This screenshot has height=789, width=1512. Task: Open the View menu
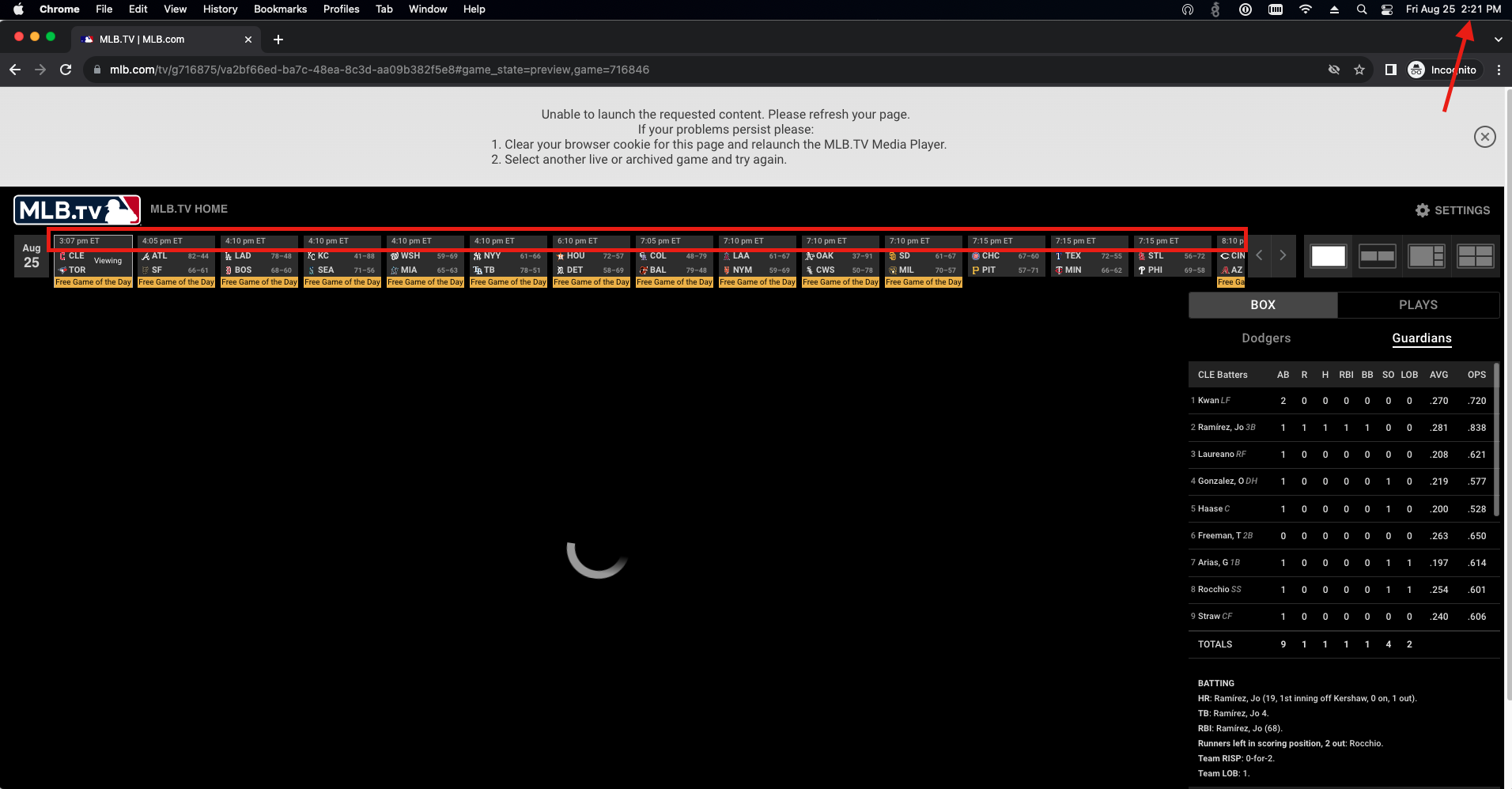tap(175, 9)
